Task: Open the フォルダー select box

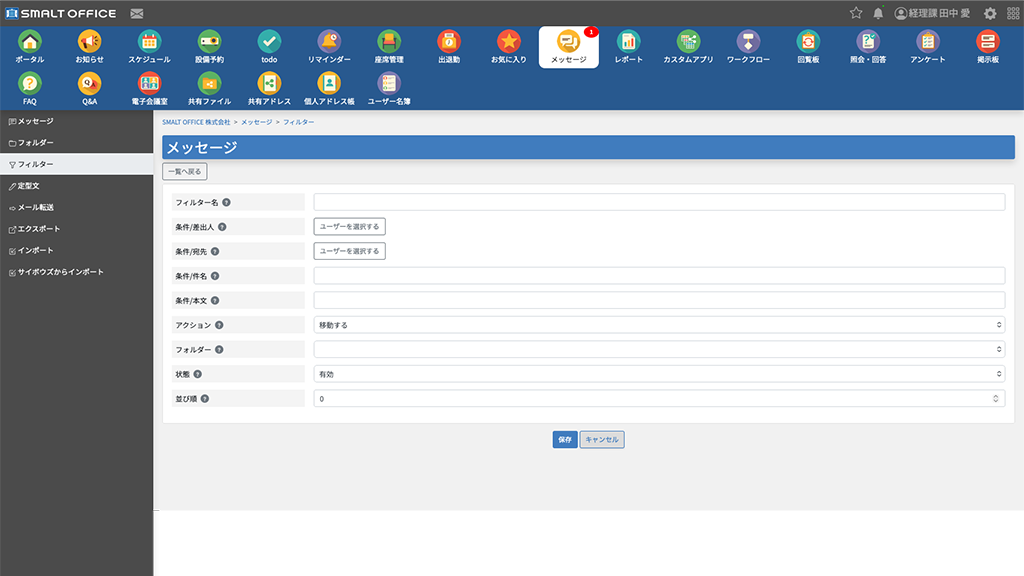Action: [x=658, y=349]
